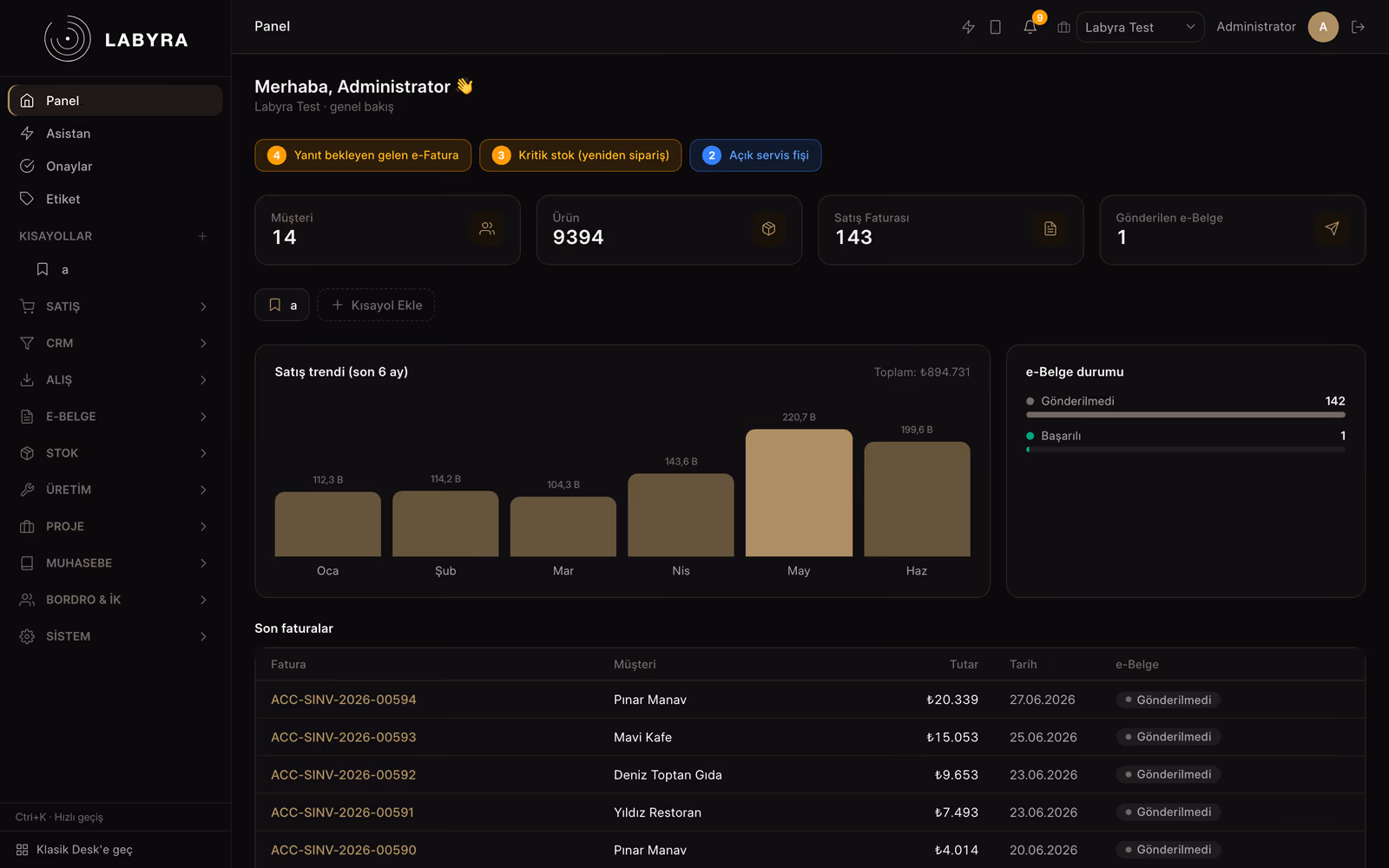Screen dimensions: 1389x868
Task: Click the Yanıt bekleyen gelen e-Fatura chip
Action: pos(363,155)
